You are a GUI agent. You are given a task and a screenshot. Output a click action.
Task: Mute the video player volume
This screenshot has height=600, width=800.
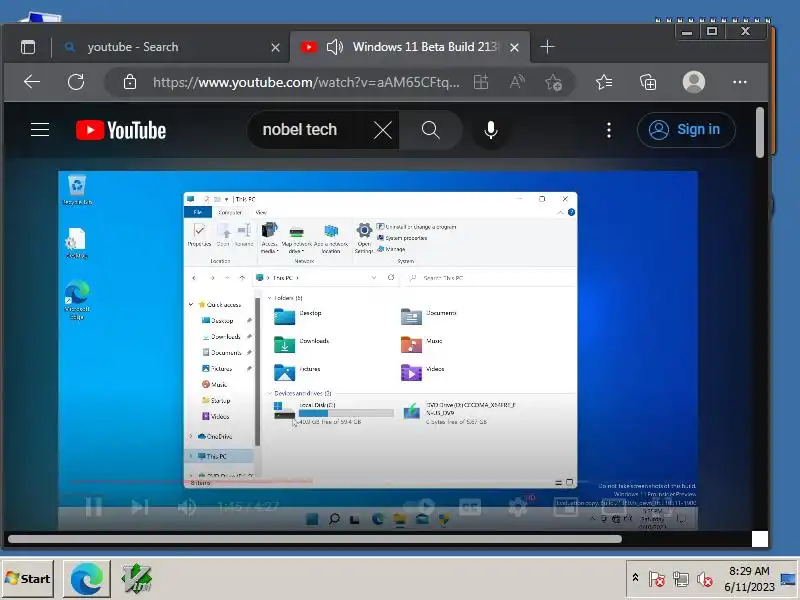pos(187,507)
